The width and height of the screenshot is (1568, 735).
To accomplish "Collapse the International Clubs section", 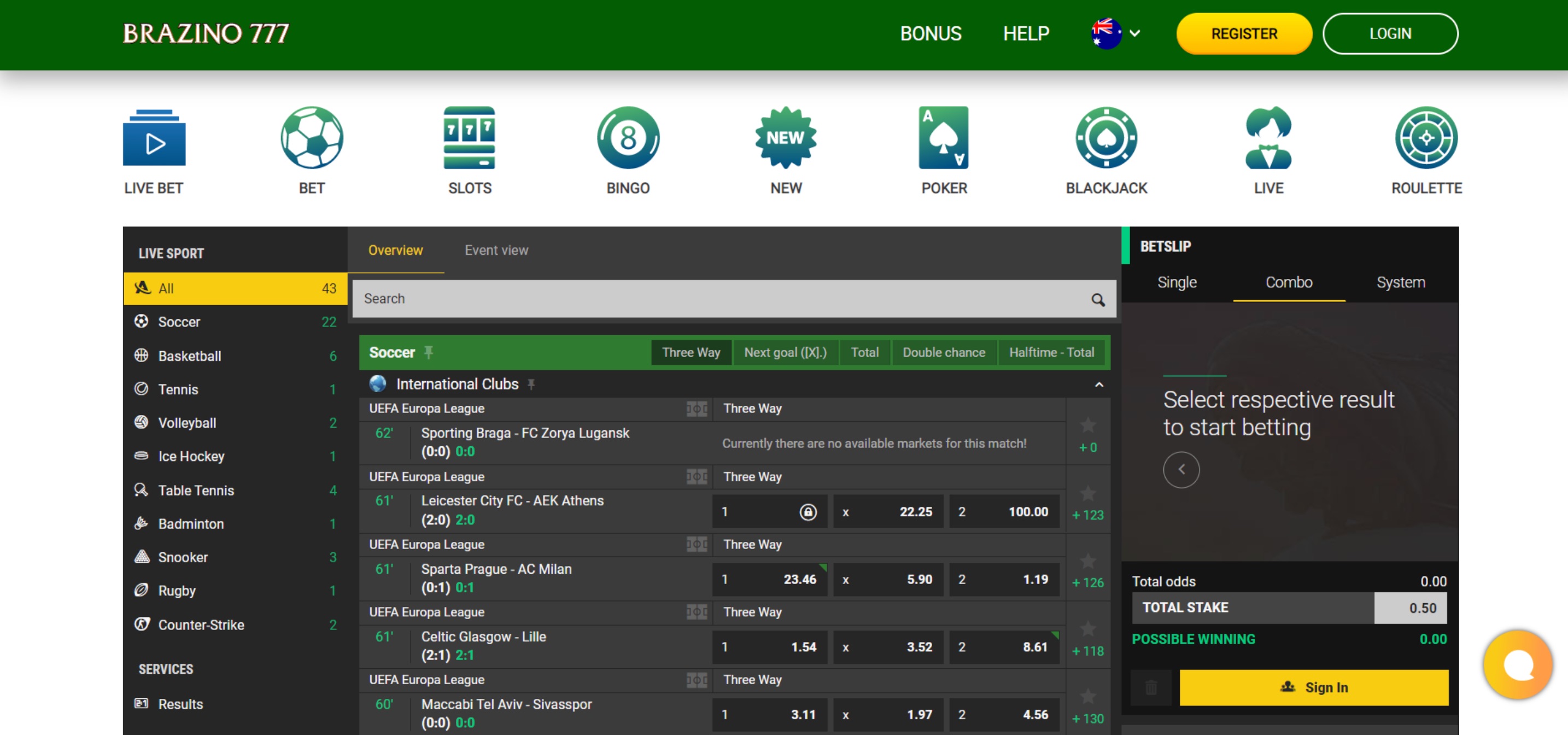I will [1099, 385].
